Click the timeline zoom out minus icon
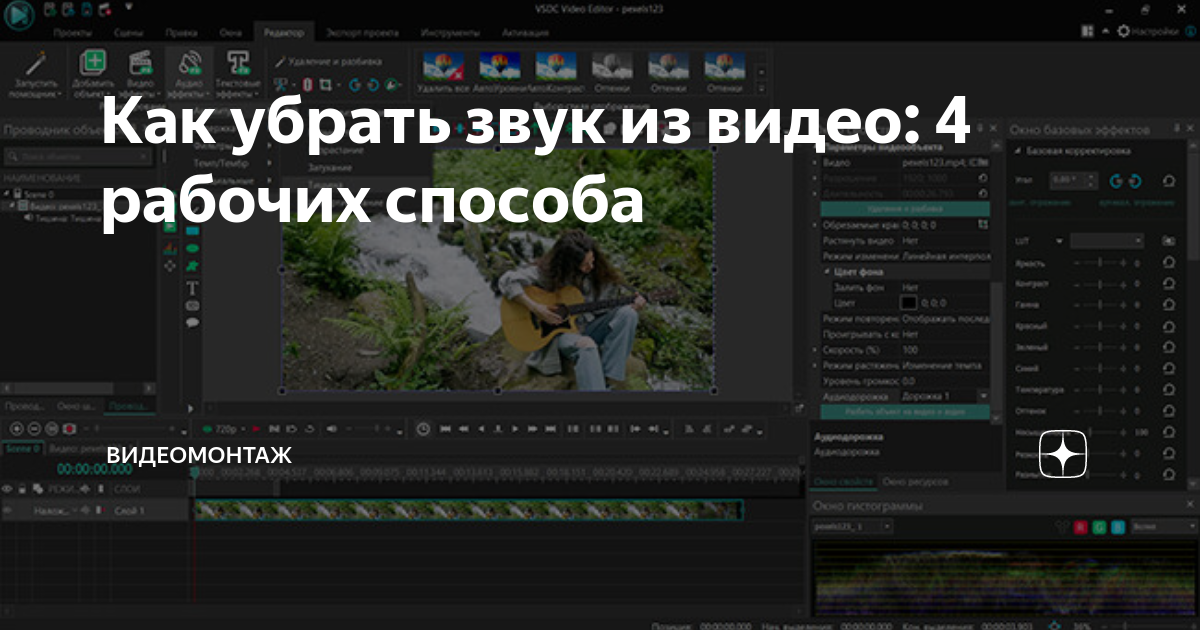The width and height of the screenshot is (1200, 630). 33,429
